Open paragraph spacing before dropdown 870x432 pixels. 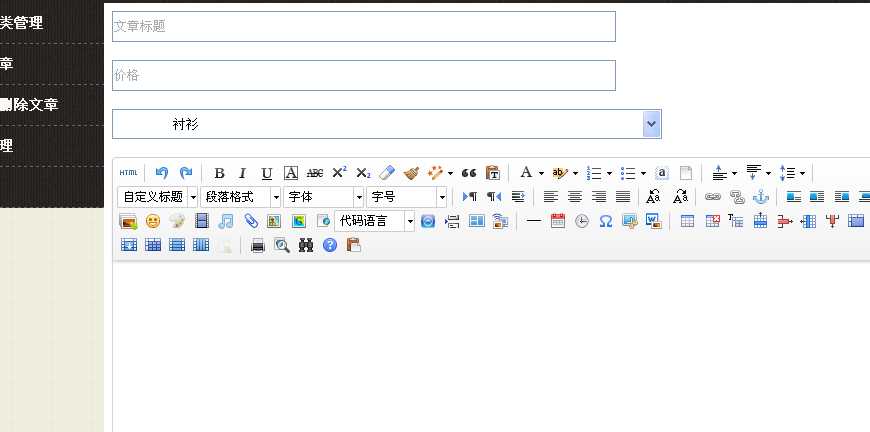point(735,174)
